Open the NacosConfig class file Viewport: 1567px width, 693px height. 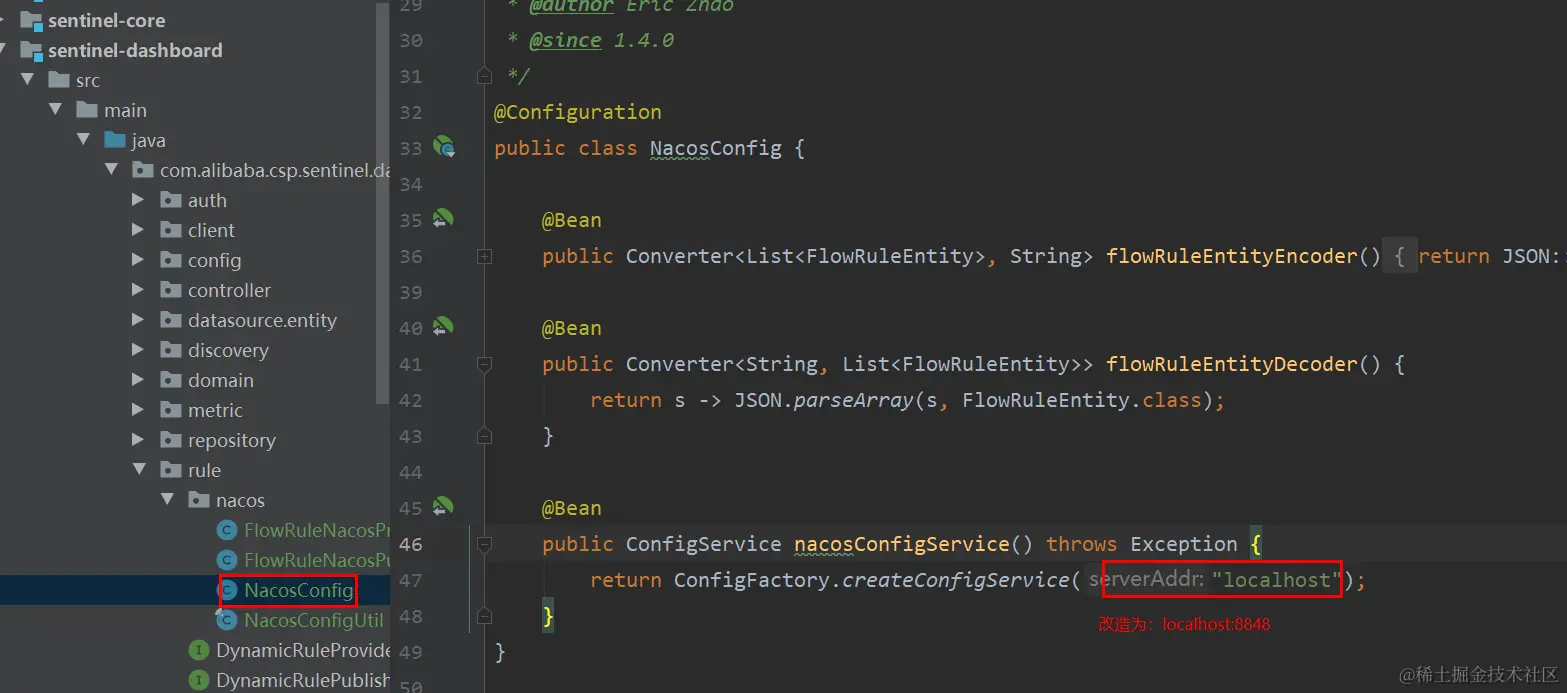click(298, 590)
